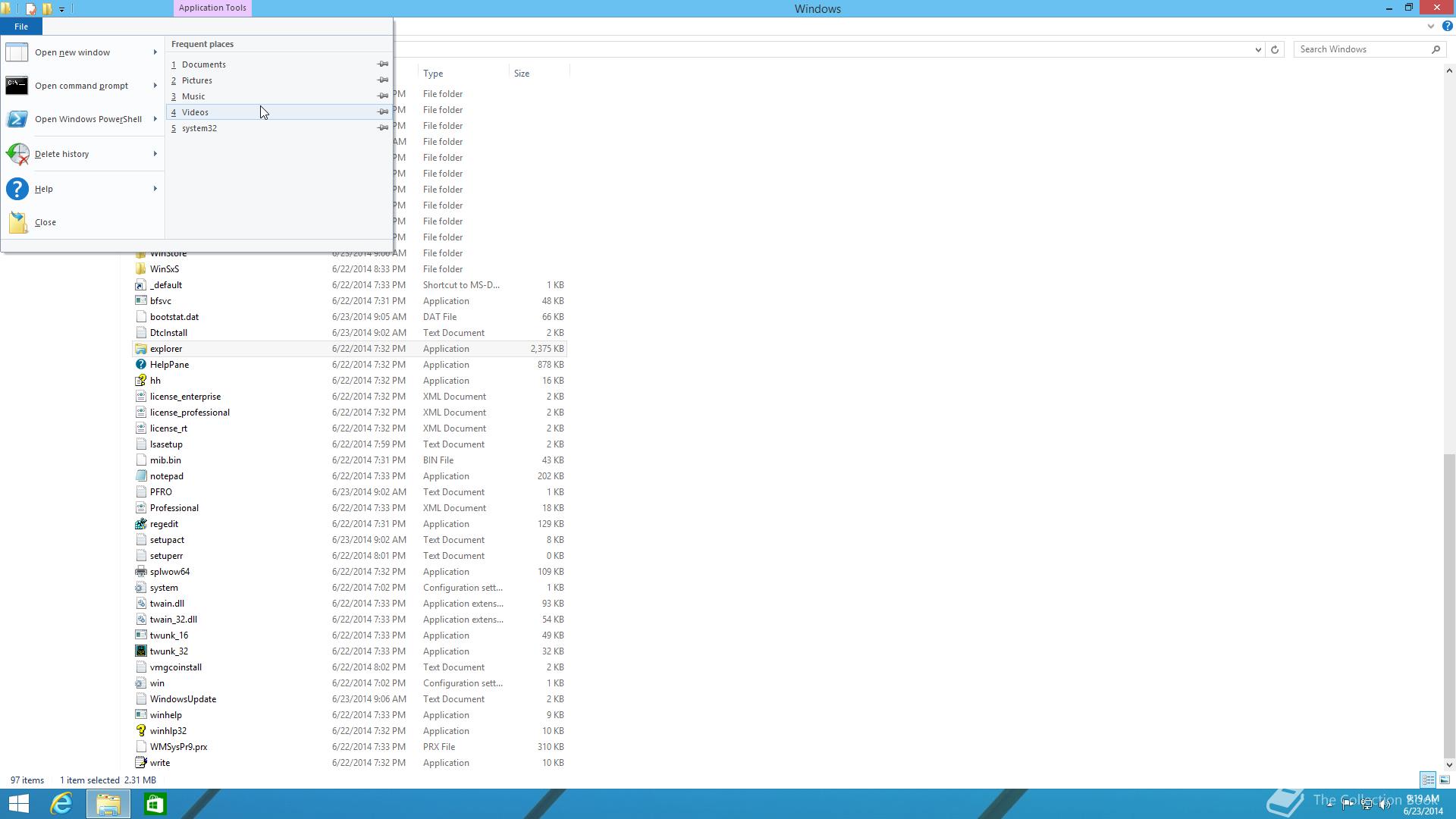The image size is (1456, 819).
Task: Expand the Open Windows PowerShell submenu arrow
Action: pyautogui.click(x=155, y=119)
